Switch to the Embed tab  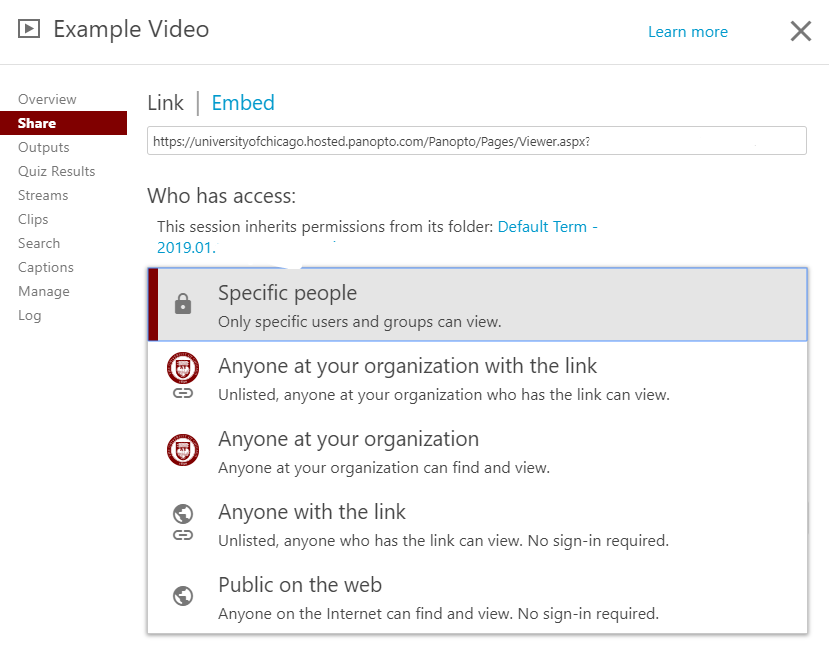[243, 103]
